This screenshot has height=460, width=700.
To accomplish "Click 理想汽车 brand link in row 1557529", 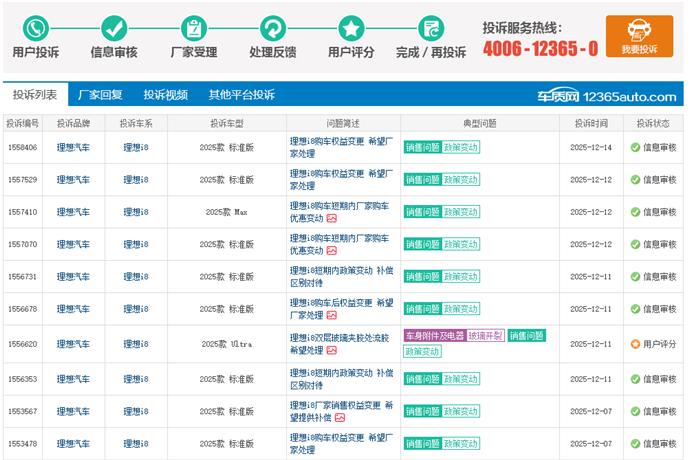I will click(73, 180).
